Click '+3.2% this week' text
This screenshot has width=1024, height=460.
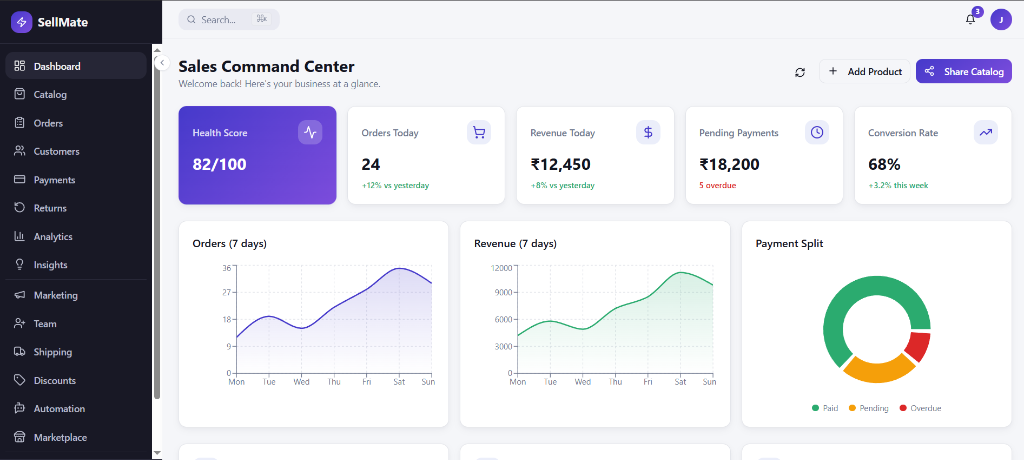point(898,186)
